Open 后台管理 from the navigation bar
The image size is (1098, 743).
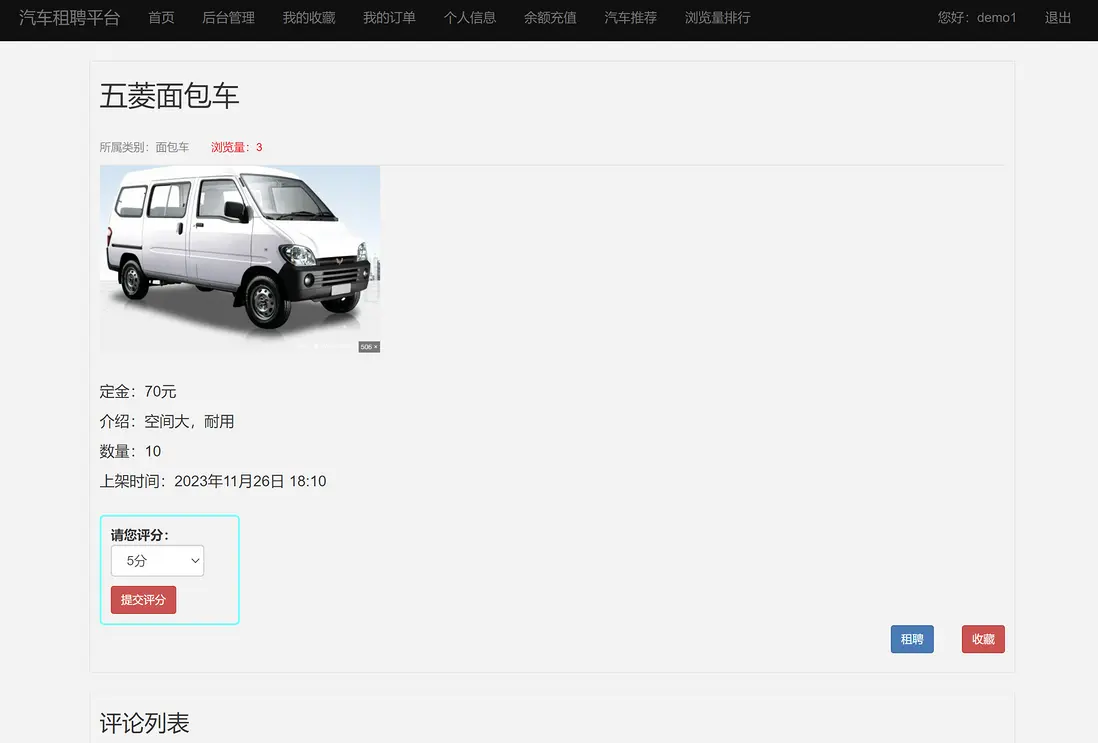228,18
